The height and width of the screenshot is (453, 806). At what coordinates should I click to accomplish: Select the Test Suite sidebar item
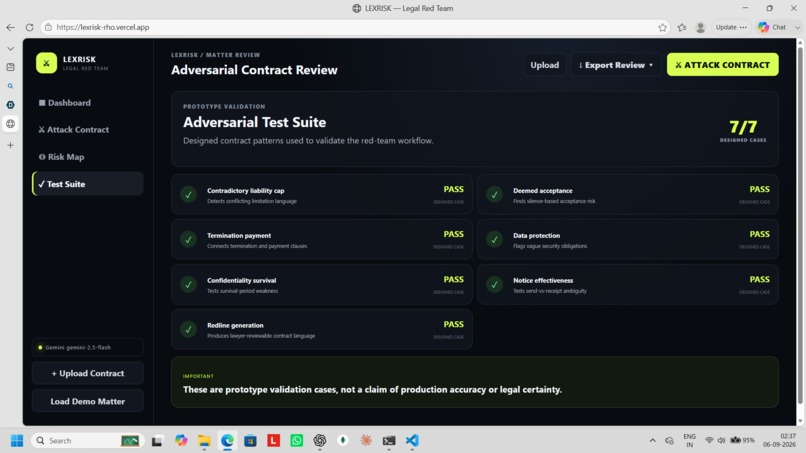click(87, 184)
